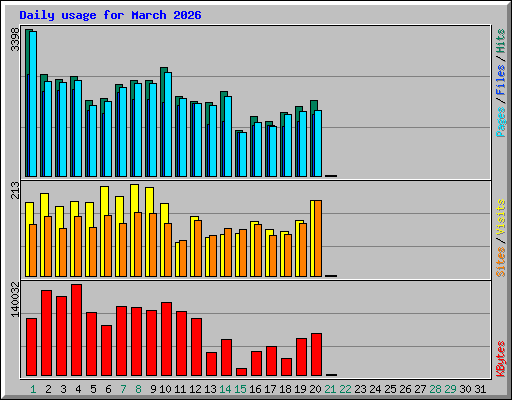Click the cyan "Pages" legend label
The image size is (512, 400).
click(501, 122)
